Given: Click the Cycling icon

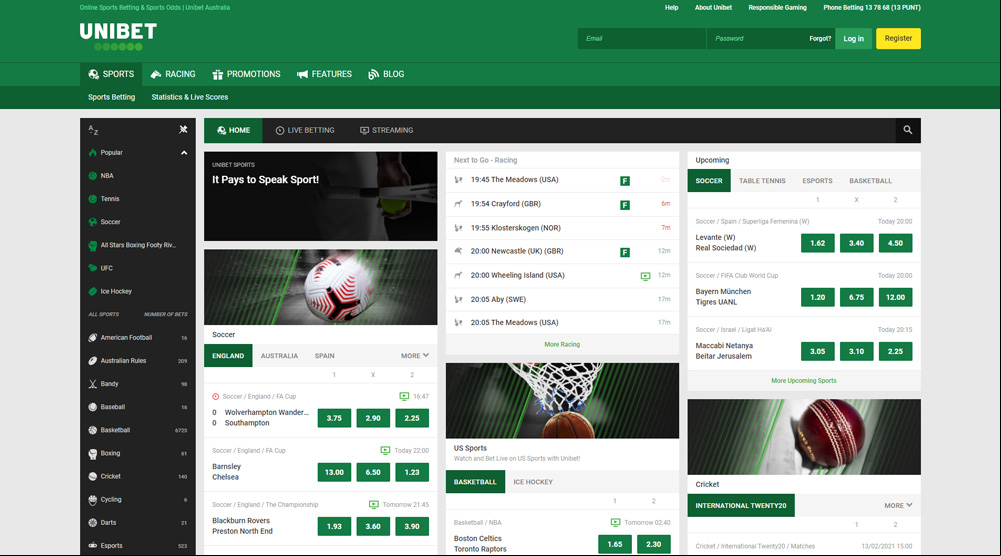Looking at the screenshot, I should pos(93,499).
